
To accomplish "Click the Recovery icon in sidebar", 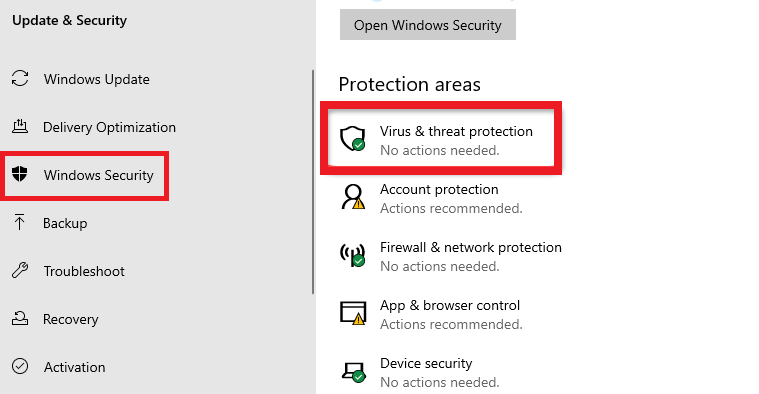I will coord(20,318).
